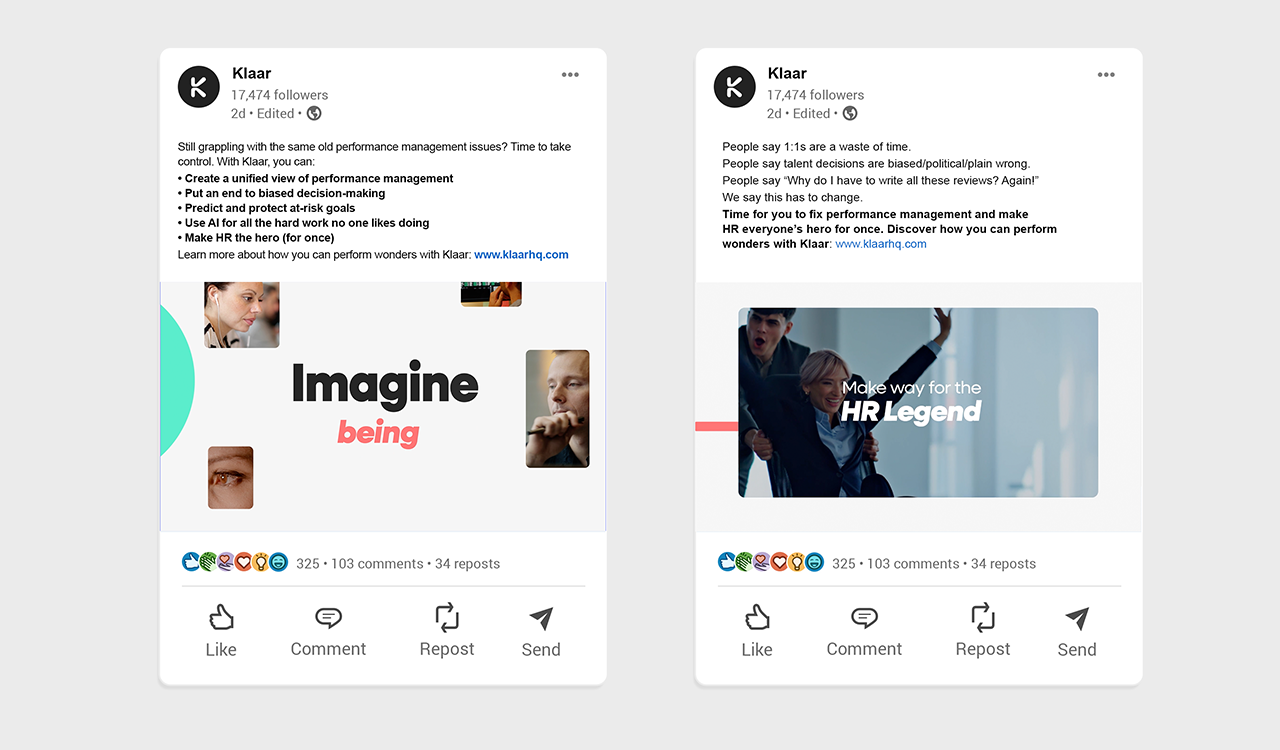View the reaction icons on the left post
1280x750 pixels.
click(235, 562)
